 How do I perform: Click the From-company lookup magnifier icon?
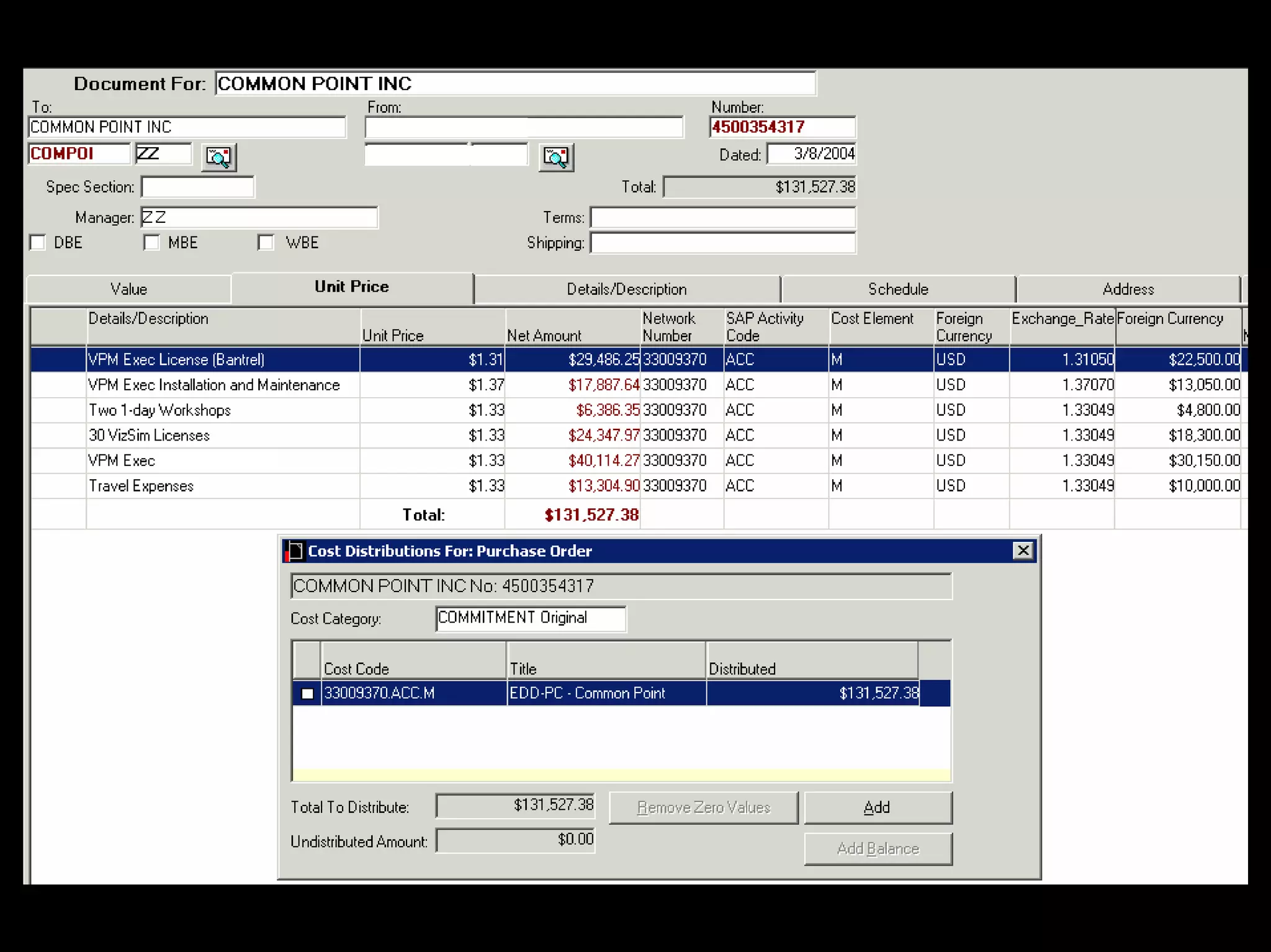click(555, 156)
